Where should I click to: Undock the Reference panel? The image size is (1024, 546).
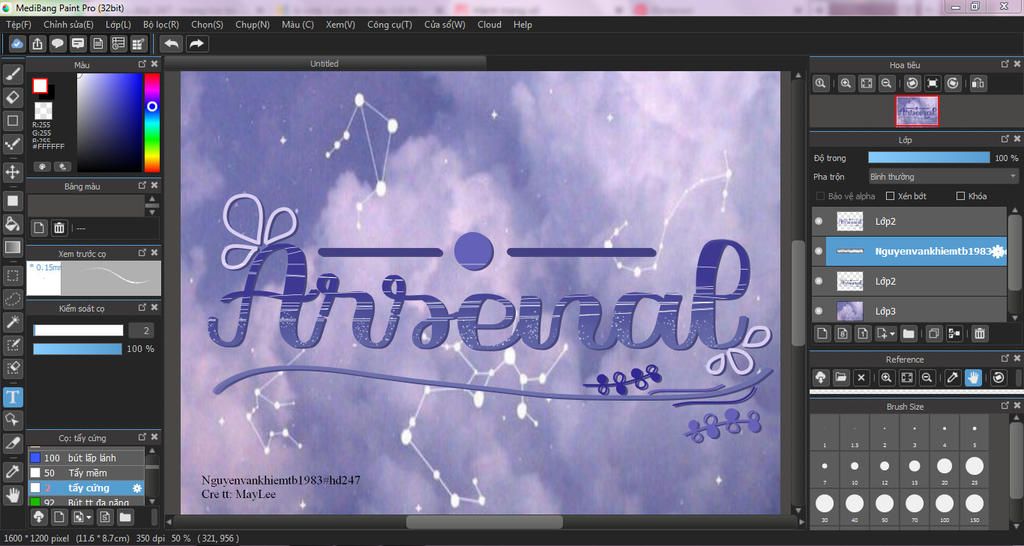tap(1004, 359)
